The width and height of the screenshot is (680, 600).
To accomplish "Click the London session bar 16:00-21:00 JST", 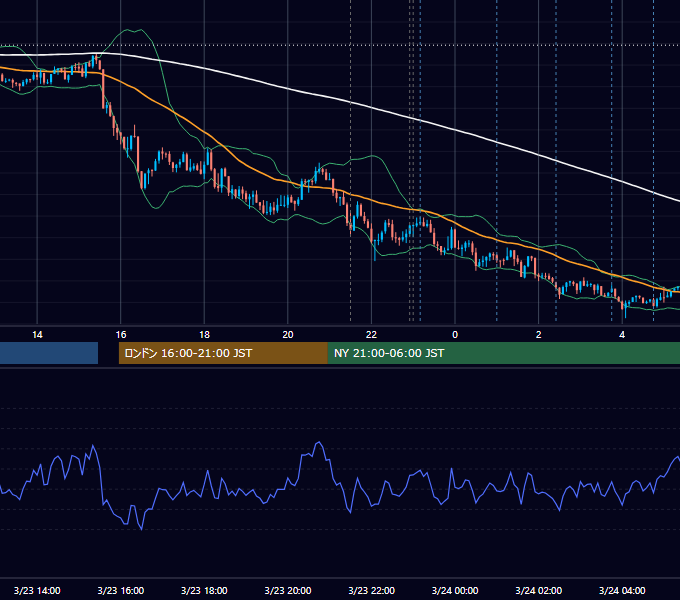I will [x=223, y=353].
